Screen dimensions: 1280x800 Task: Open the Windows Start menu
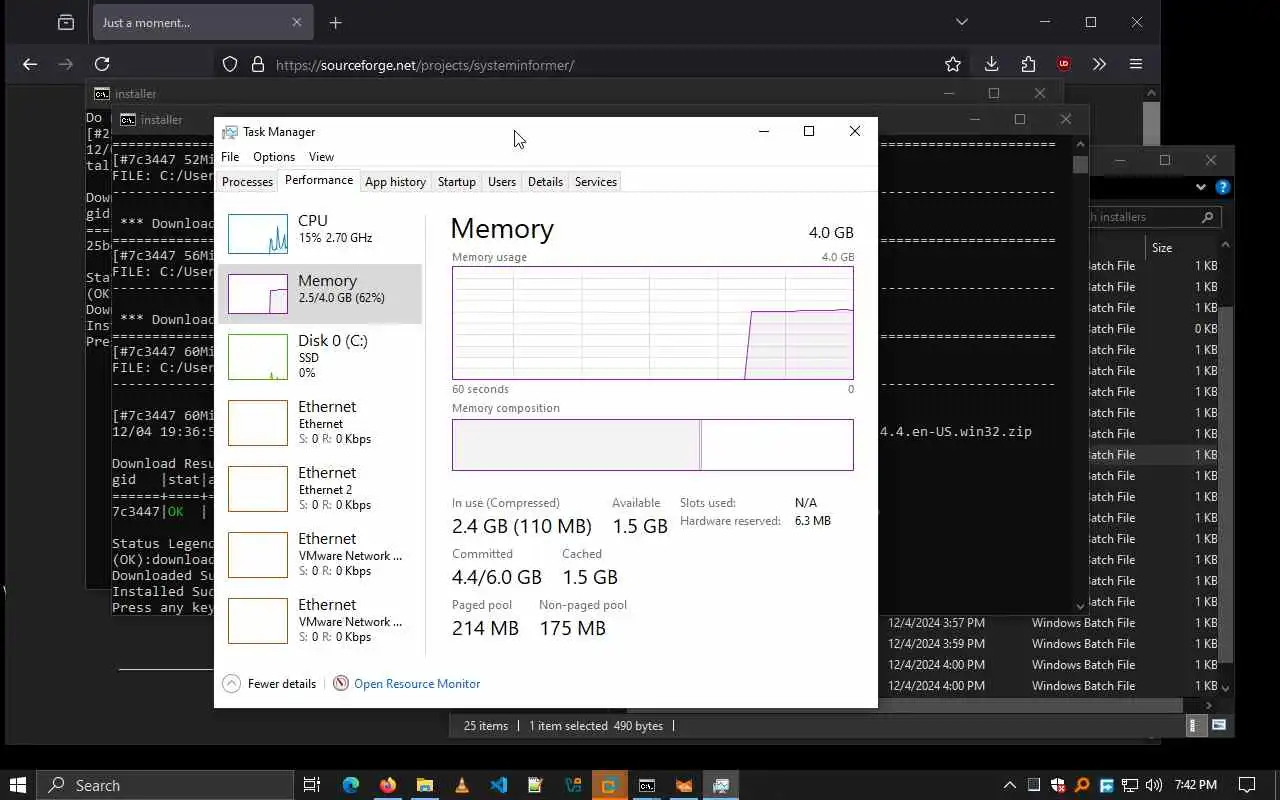[x=18, y=785]
